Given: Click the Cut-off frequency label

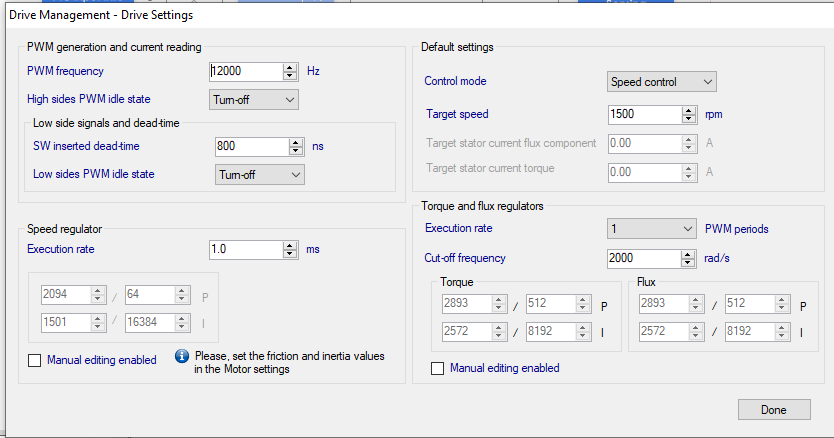Looking at the screenshot, I should point(465,259).
